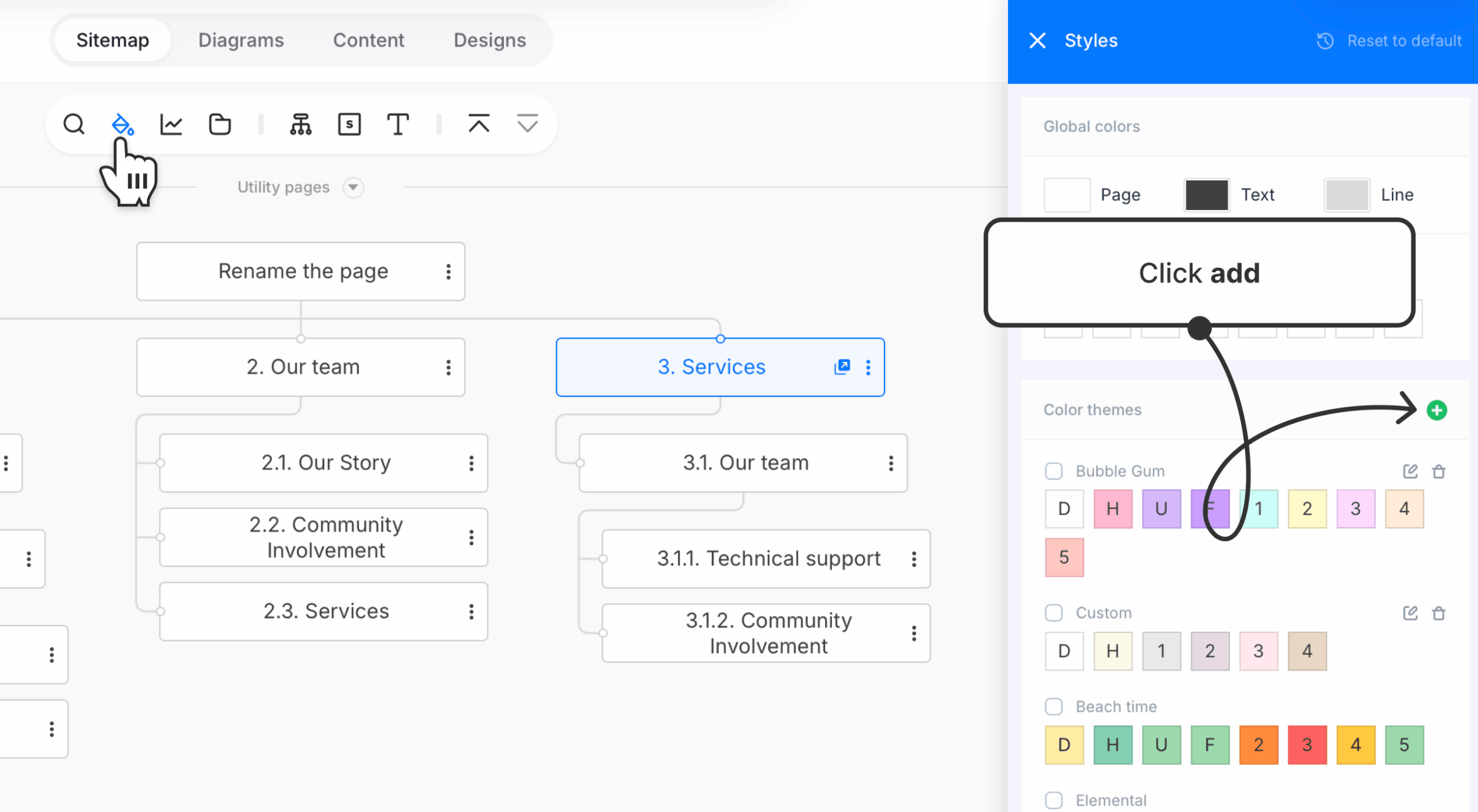Switch to the Diagrams tab
The height and width of the screenshot is (812, 1478).
point(241,40)
